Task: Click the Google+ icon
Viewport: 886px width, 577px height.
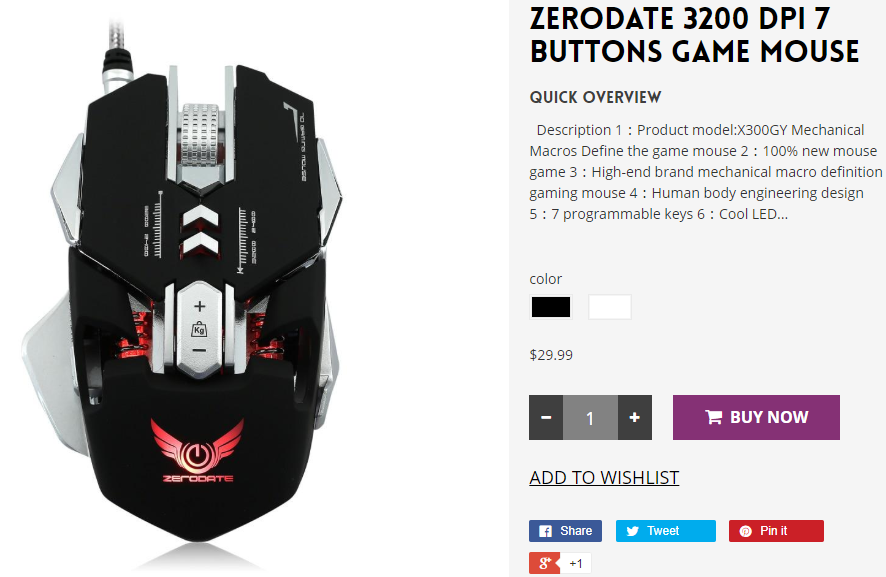Action: [545, 563]
